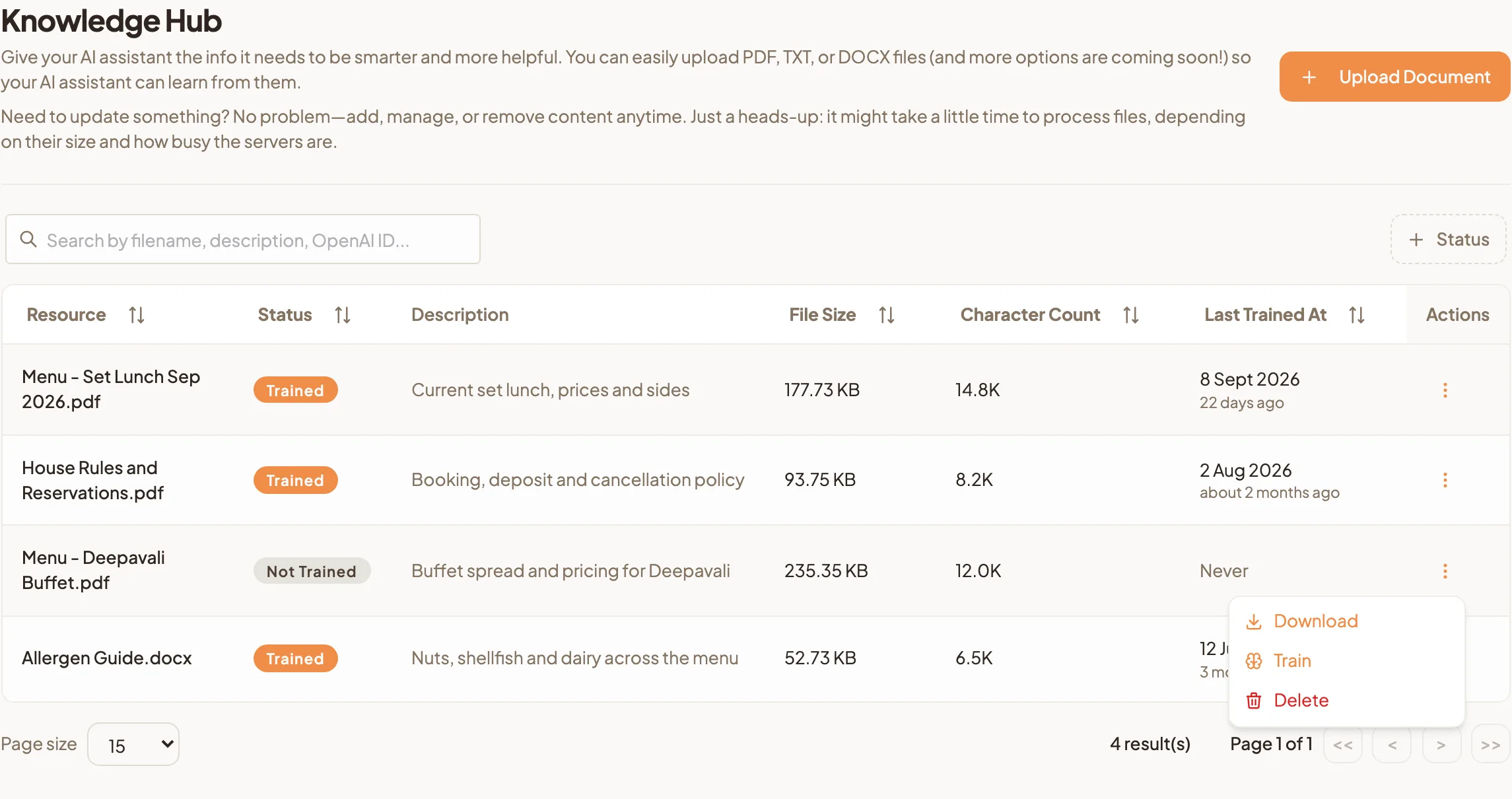
Task: Click the Not Trained status badge
Action: click(312, 571)
